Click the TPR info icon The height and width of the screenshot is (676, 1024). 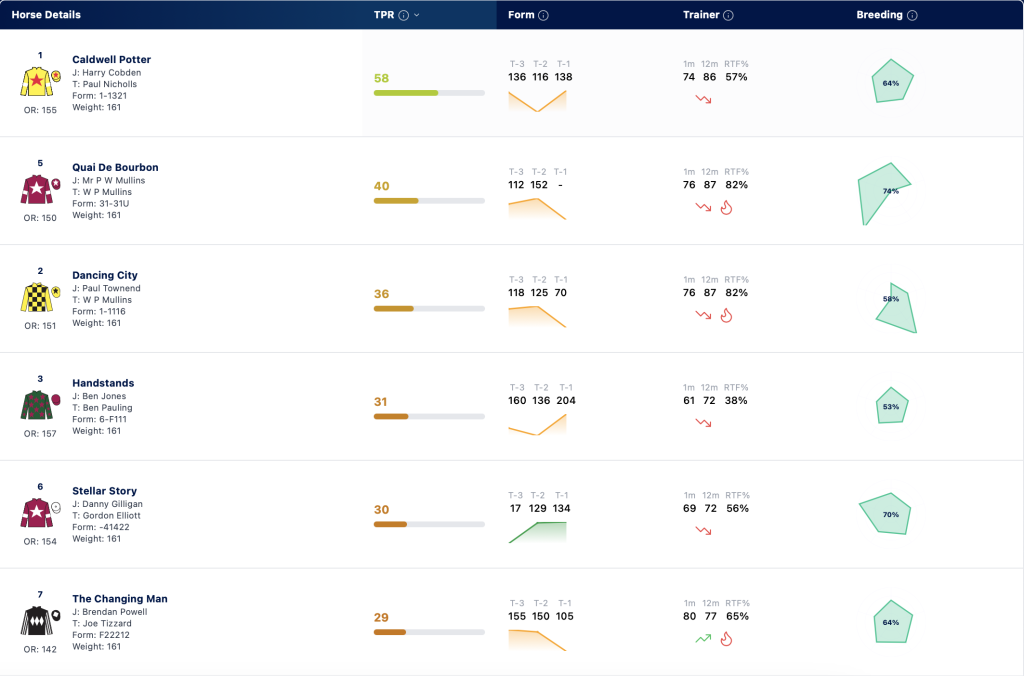404,15
